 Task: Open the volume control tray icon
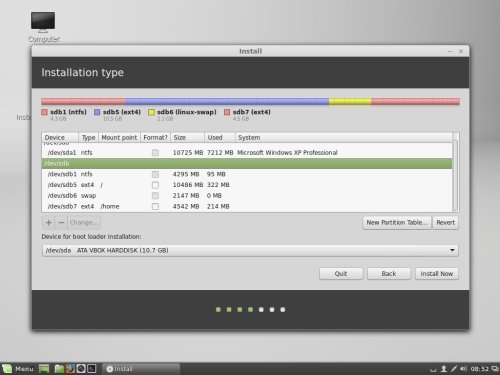(x=463, y=369)
